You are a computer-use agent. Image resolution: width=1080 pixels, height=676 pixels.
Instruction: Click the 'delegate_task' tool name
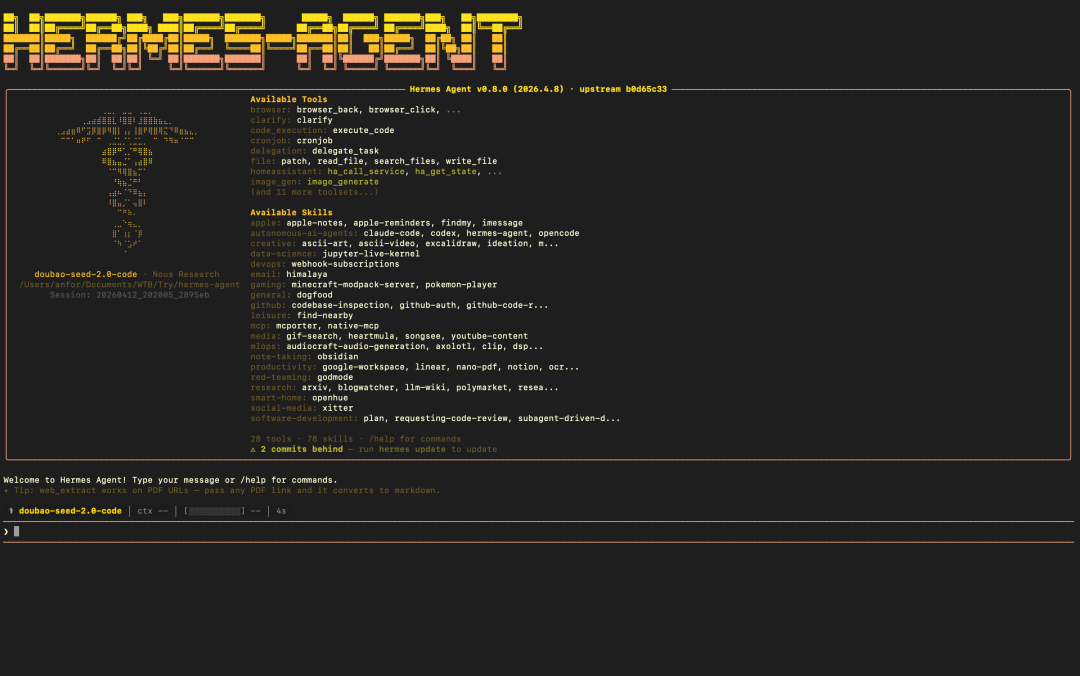tap(345, 151)
